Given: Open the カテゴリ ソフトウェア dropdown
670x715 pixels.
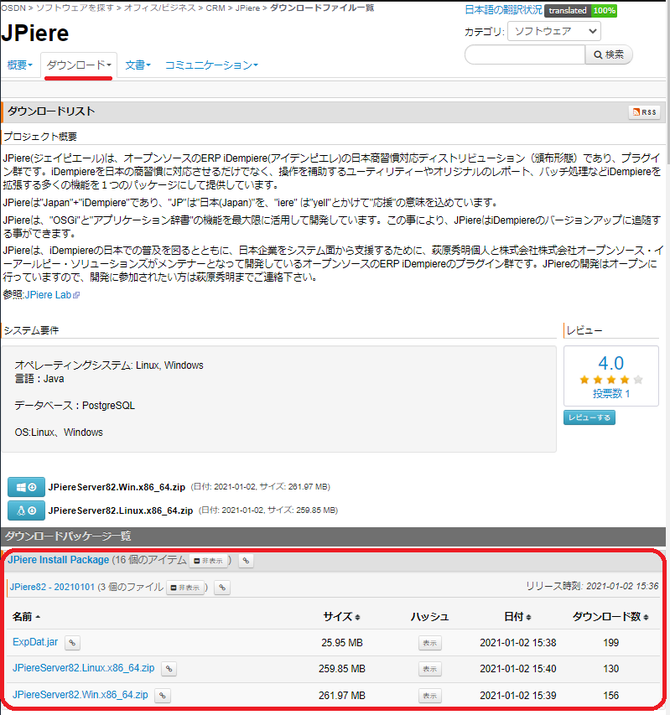Looking at the screenshot, I should pos(554,31).
